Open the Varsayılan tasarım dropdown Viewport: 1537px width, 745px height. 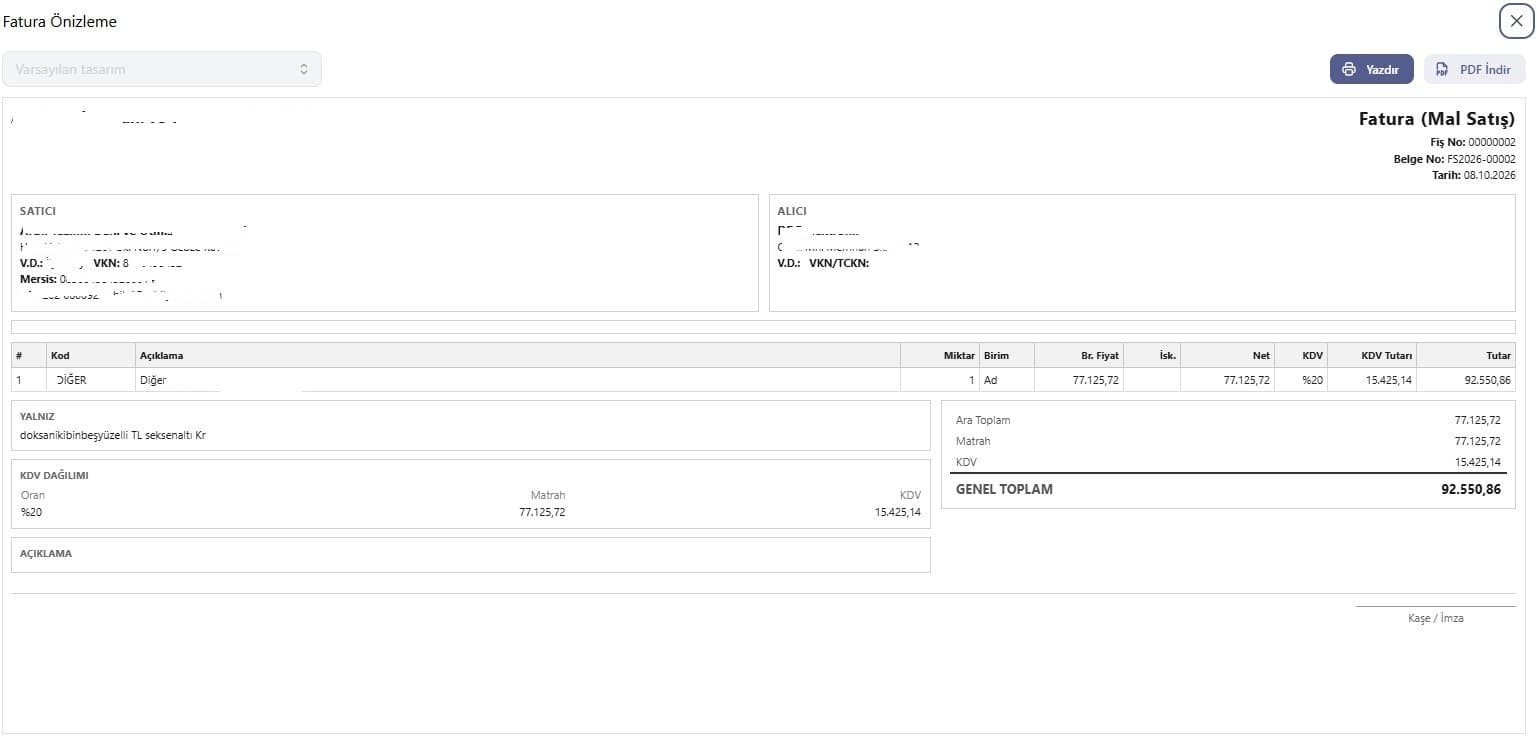[x=162, y=69]
